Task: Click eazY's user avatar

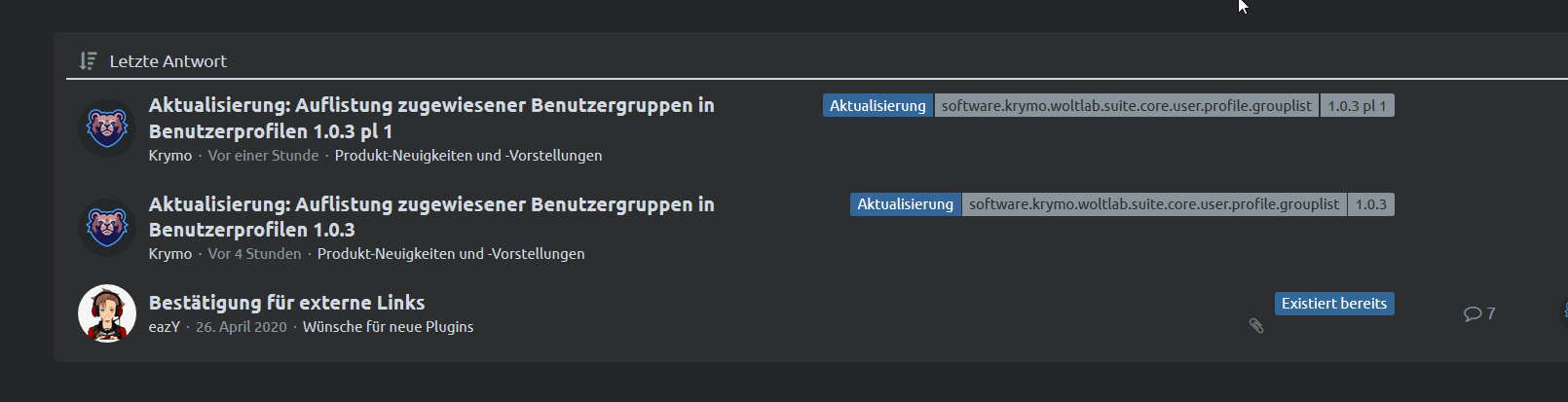Action: tap(107, 313)
